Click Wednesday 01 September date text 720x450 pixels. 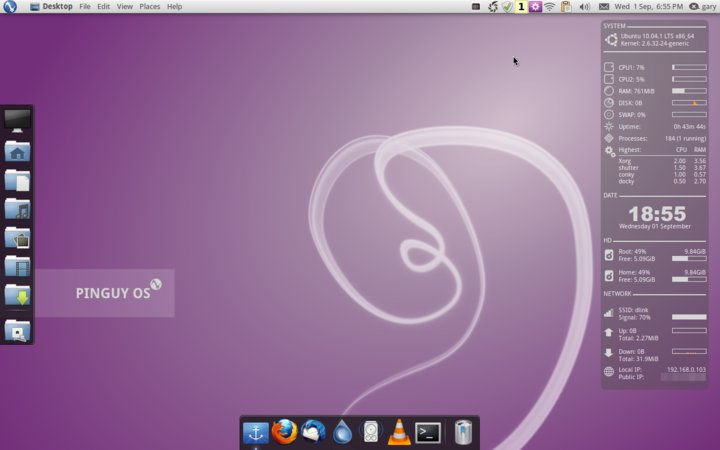click(655, 226)
